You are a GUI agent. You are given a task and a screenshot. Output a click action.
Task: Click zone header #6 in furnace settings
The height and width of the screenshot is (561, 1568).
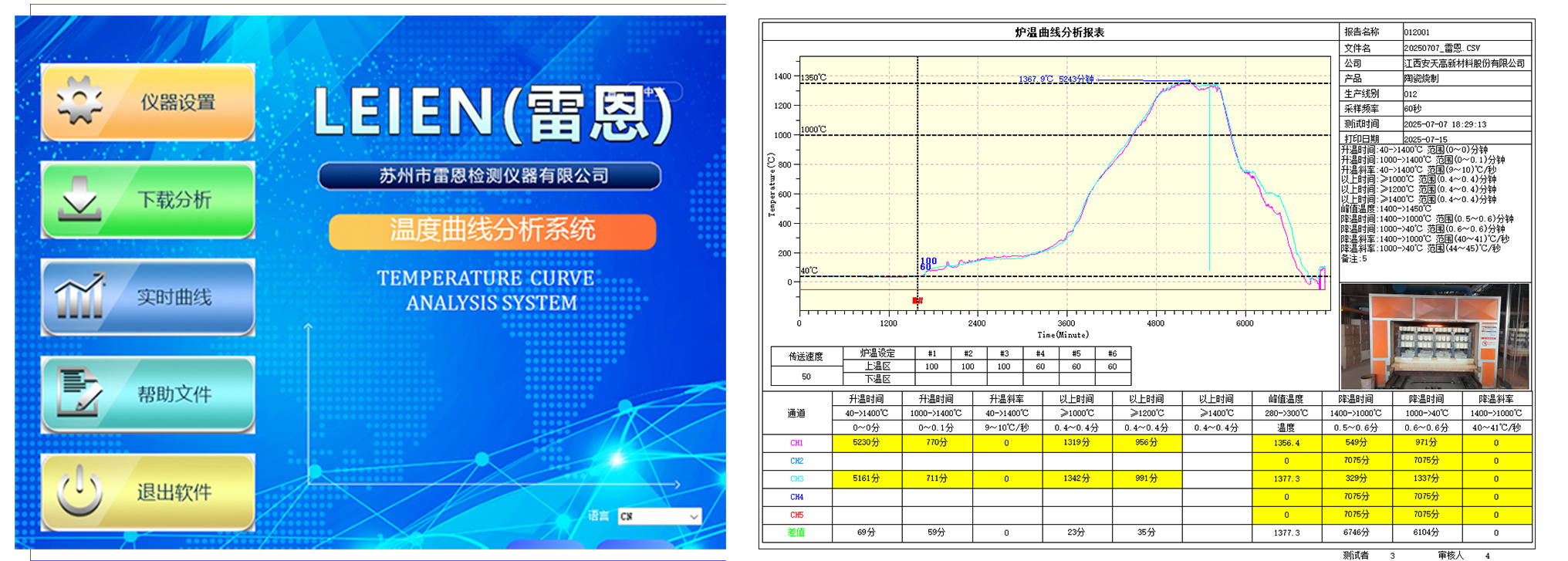(x=1112, y=353)
